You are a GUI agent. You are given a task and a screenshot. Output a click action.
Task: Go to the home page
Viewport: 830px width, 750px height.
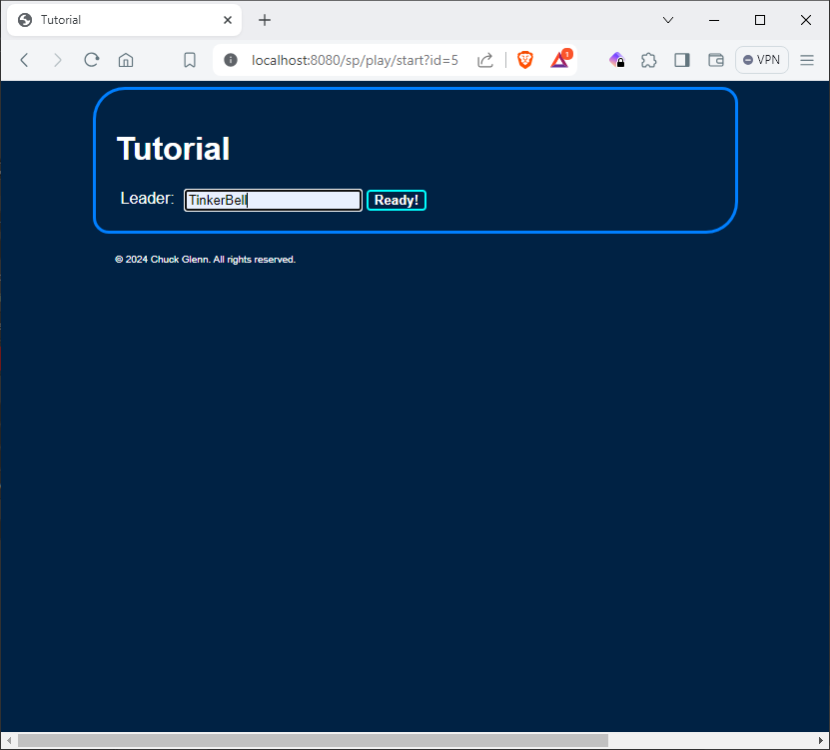tap(126, 60)
